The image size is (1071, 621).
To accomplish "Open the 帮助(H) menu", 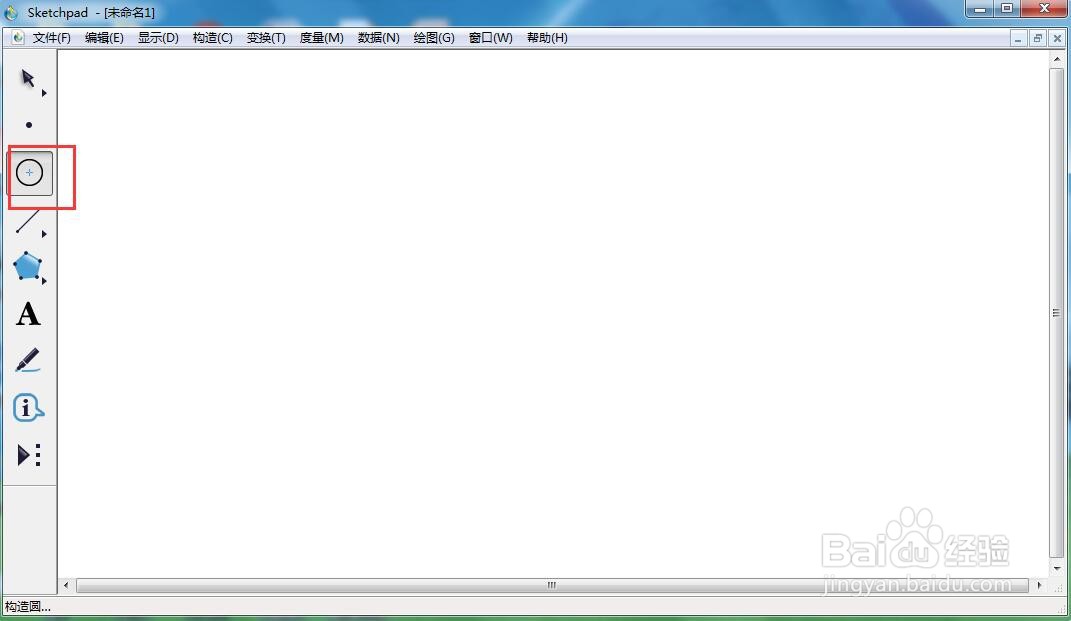I will click(x=547, y=38).
